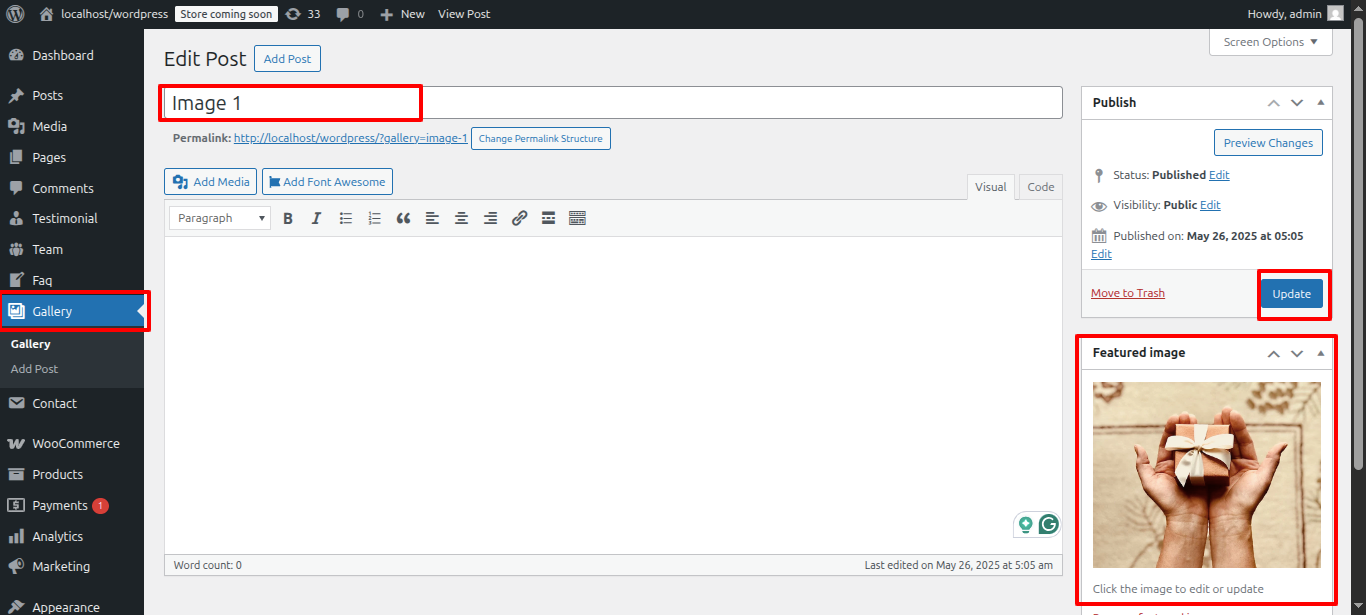Align text left in editor toolbar
The image size is (1366, 615).
click(432, 218)
